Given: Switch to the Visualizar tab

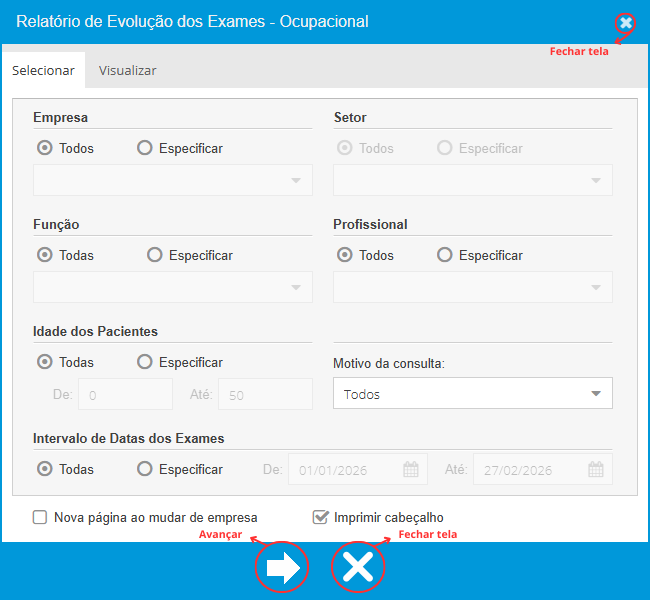Looking at the screenshot, I should click(x=128, y=70).
